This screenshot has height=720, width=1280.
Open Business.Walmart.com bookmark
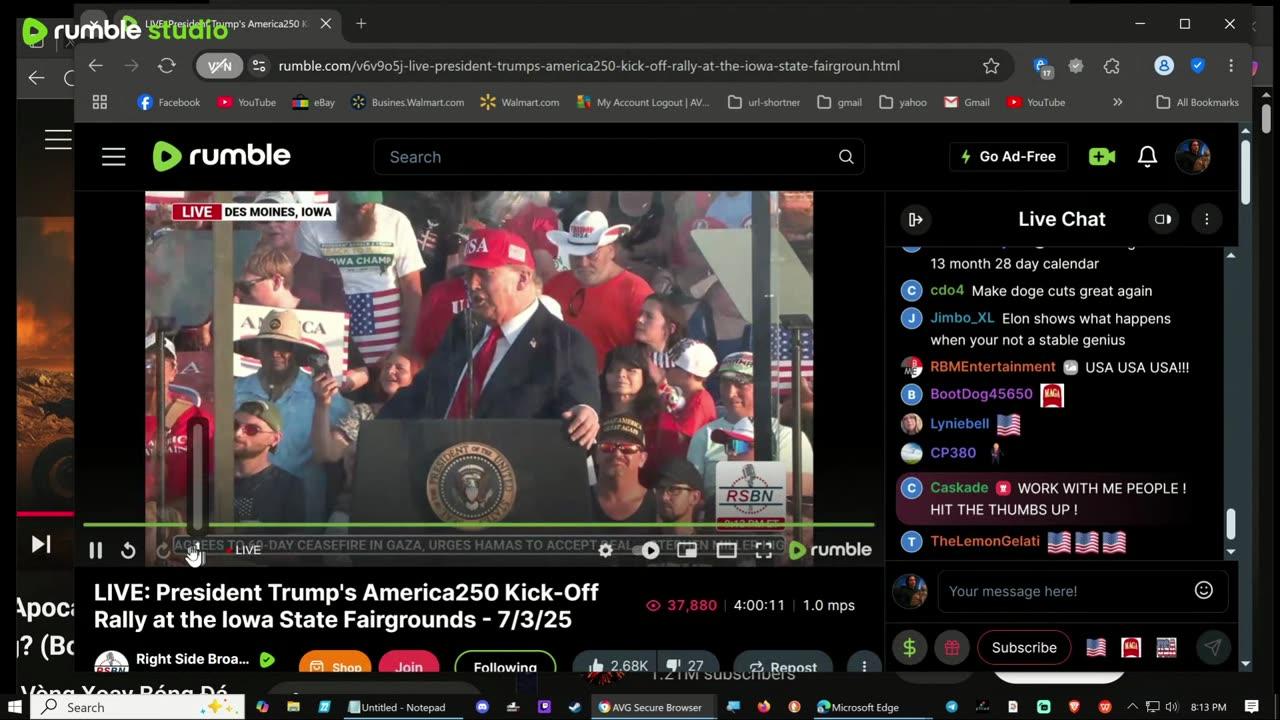coord(407,102)
